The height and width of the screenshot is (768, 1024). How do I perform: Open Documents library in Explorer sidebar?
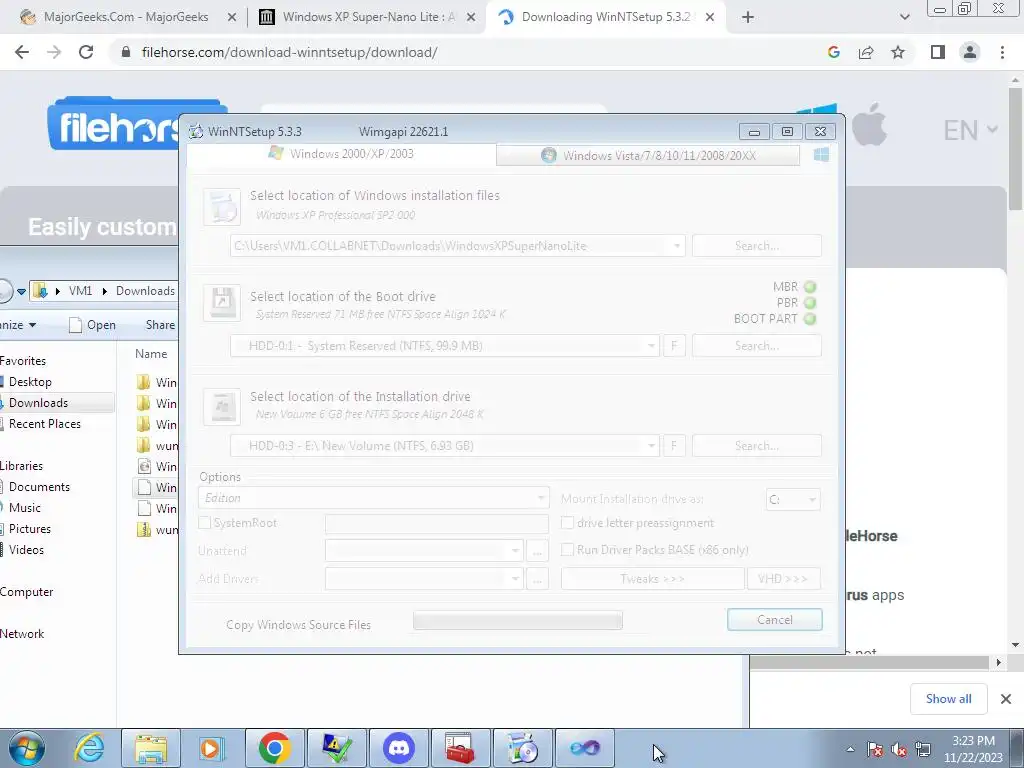(x=39, y=487)
